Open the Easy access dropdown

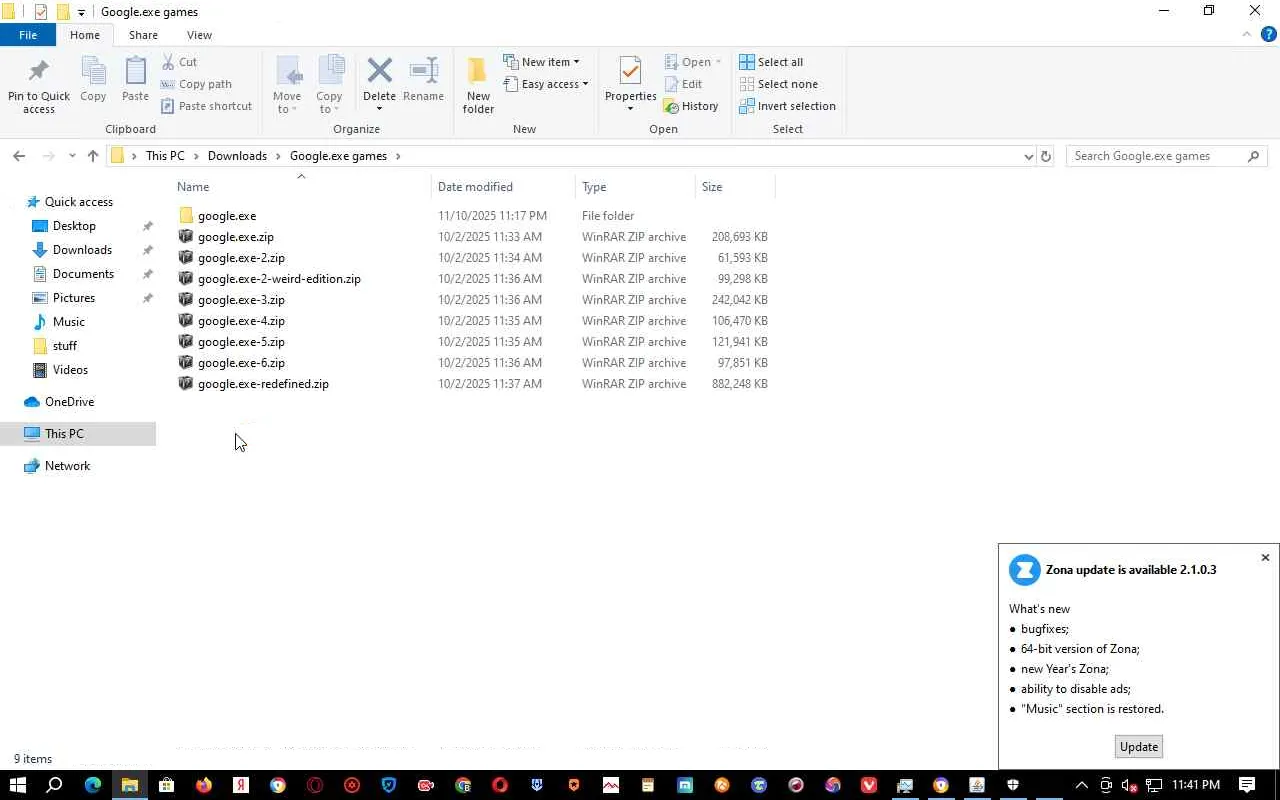(x=546, y=84)
